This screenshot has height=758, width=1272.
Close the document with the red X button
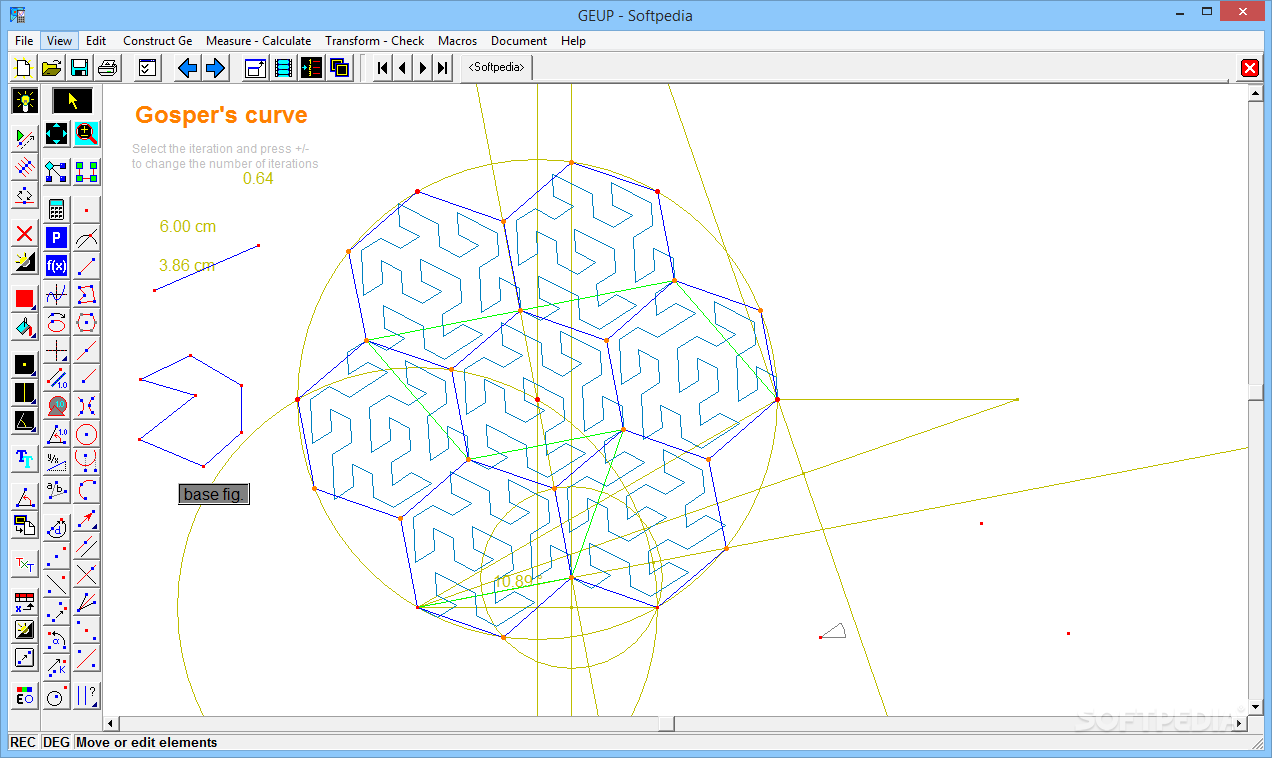click(1249, 68)
